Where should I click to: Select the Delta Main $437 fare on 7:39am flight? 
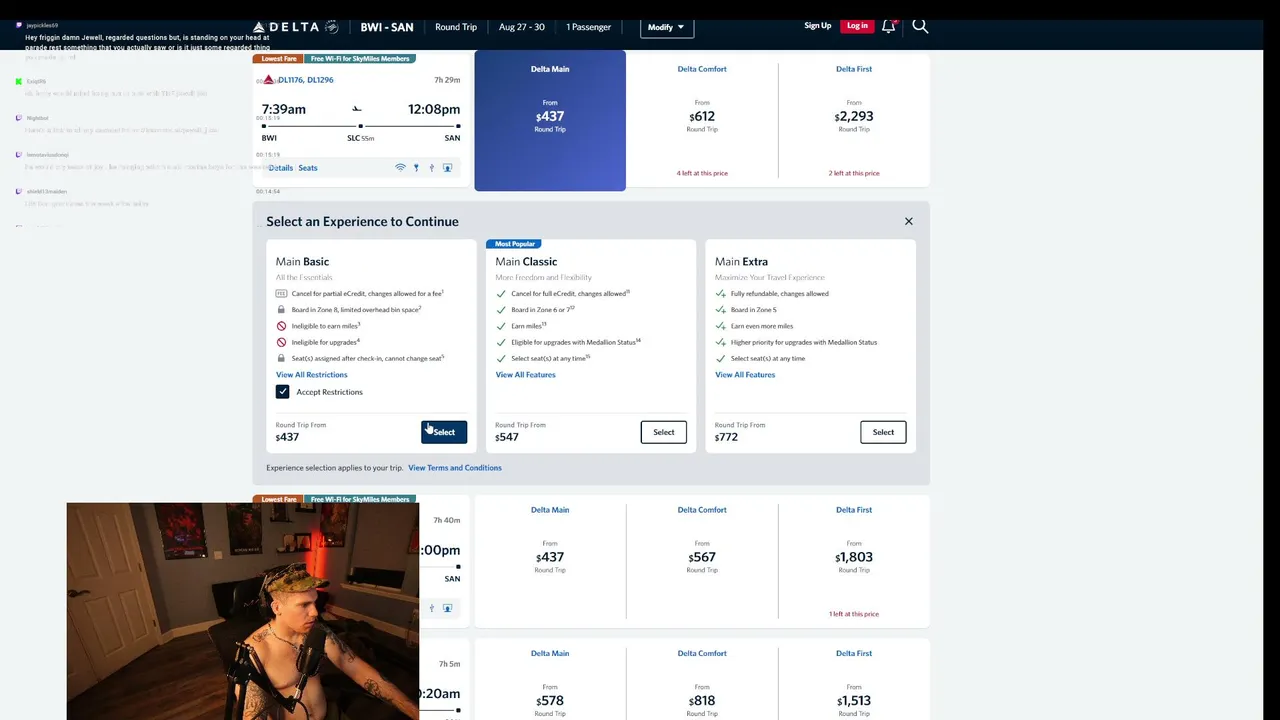tap(550, 120)
